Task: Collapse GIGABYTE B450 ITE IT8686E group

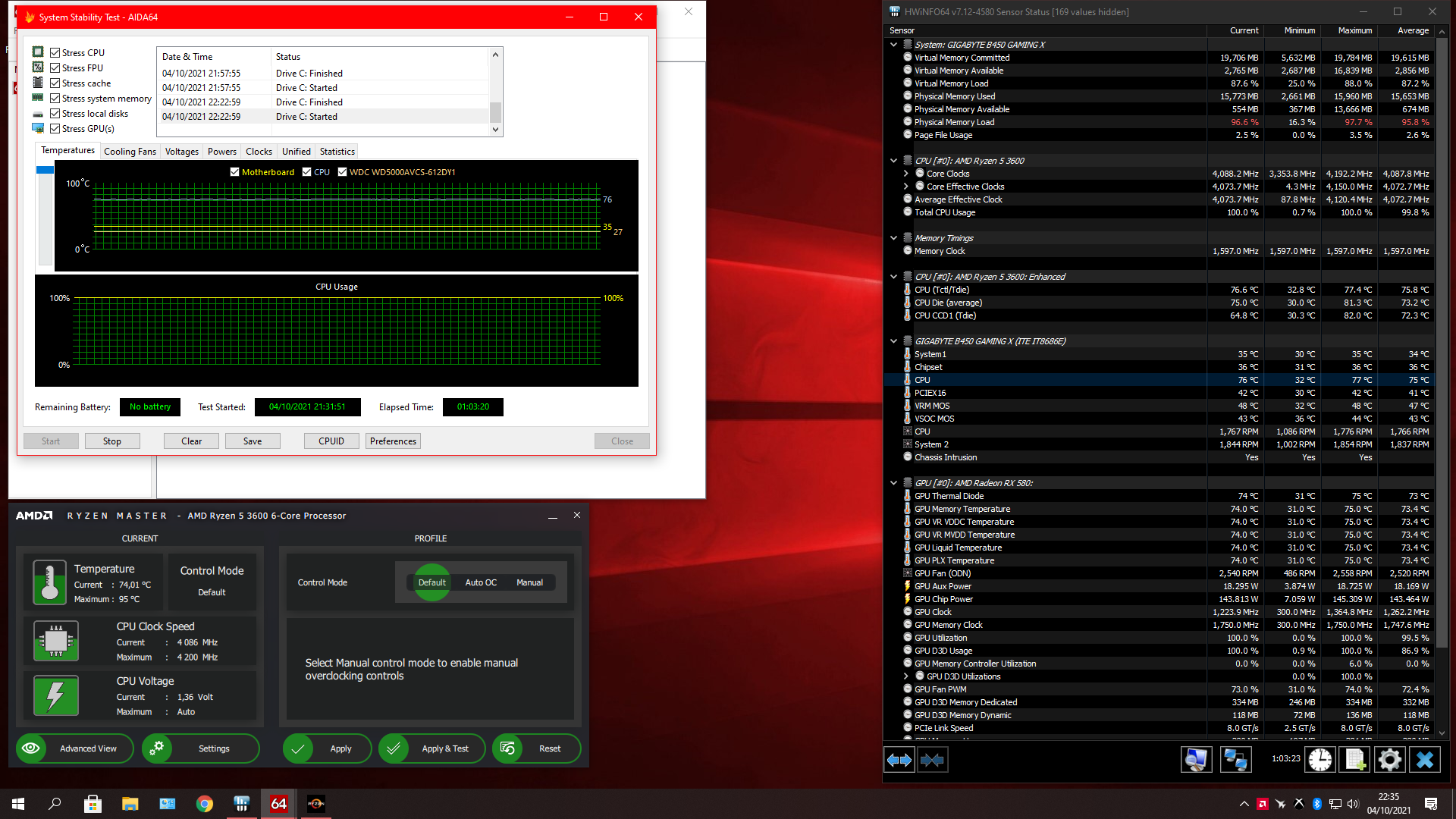Action: [x=893, y=341]
